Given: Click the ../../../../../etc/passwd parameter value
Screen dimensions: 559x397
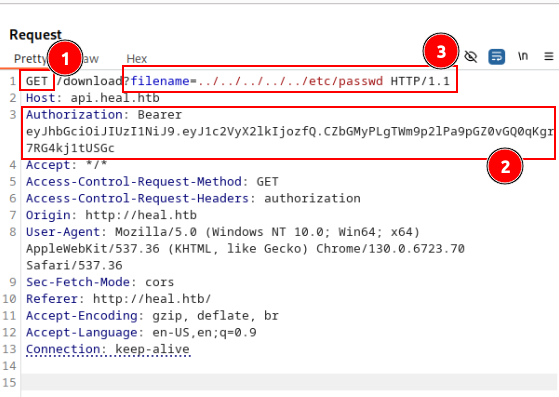Looking at the screenshot, I should [290, 81].
